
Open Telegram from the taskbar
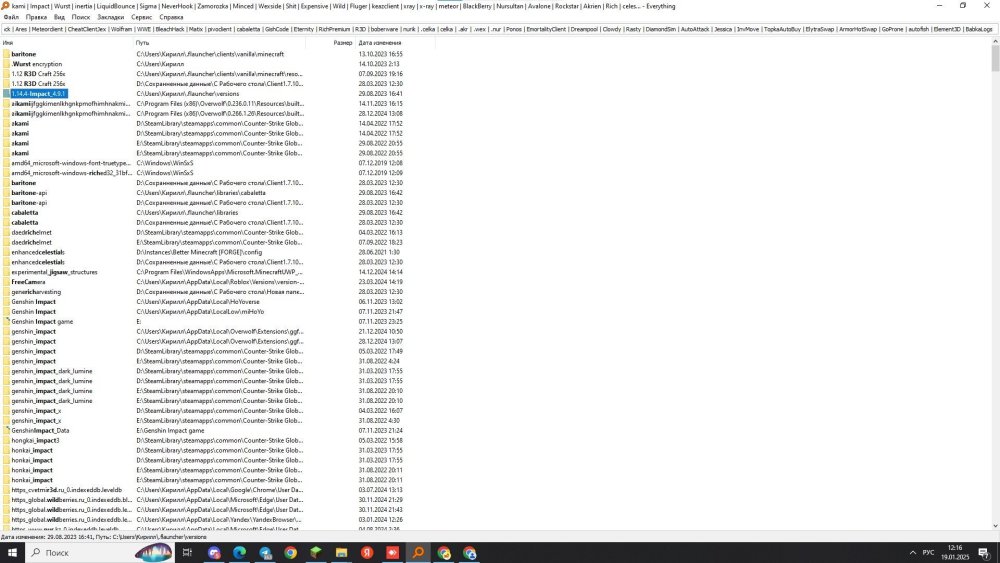pyautogui.click(x=265, y=552)
